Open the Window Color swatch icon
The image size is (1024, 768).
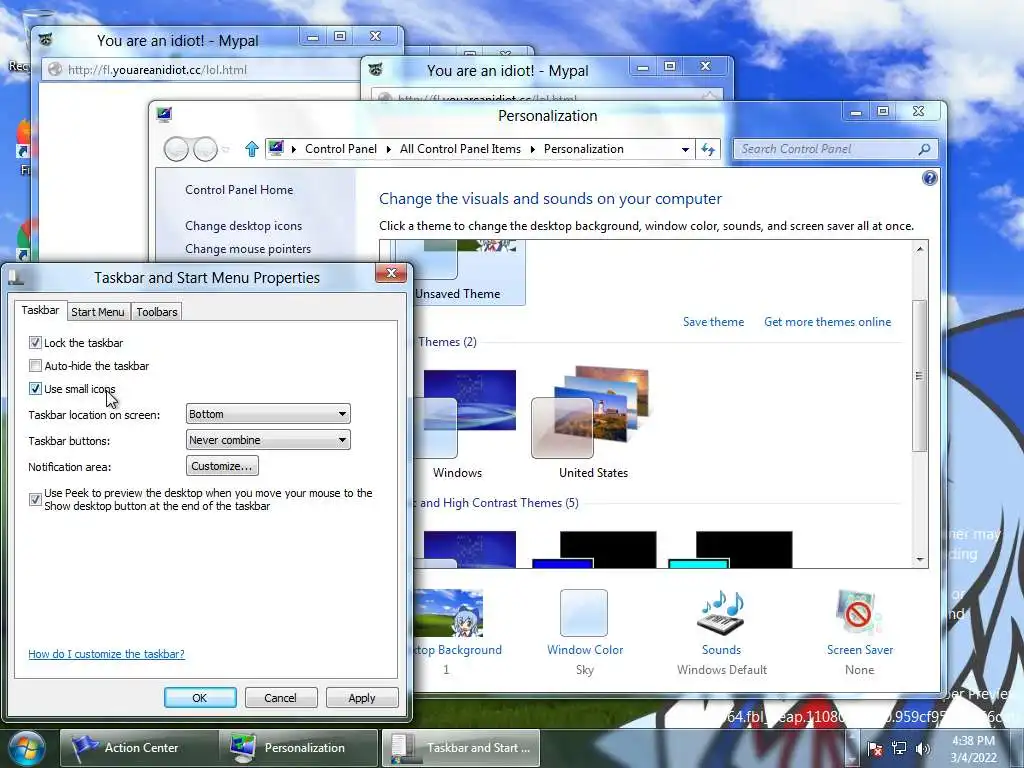(584, 613)
